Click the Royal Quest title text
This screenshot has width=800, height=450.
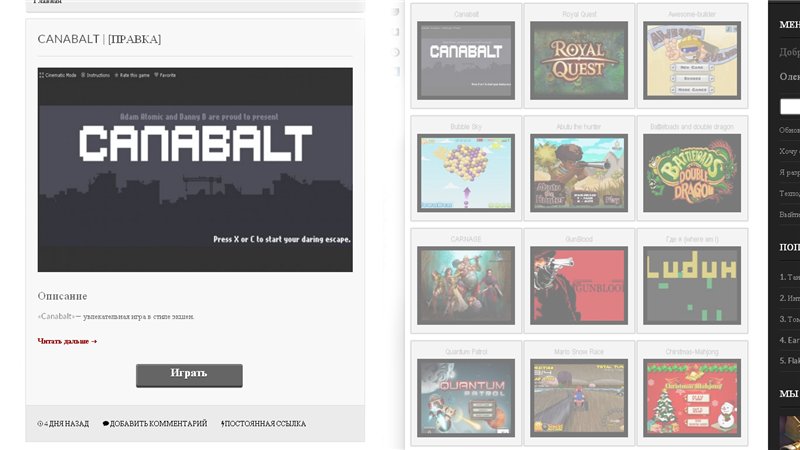coord(579,14)
